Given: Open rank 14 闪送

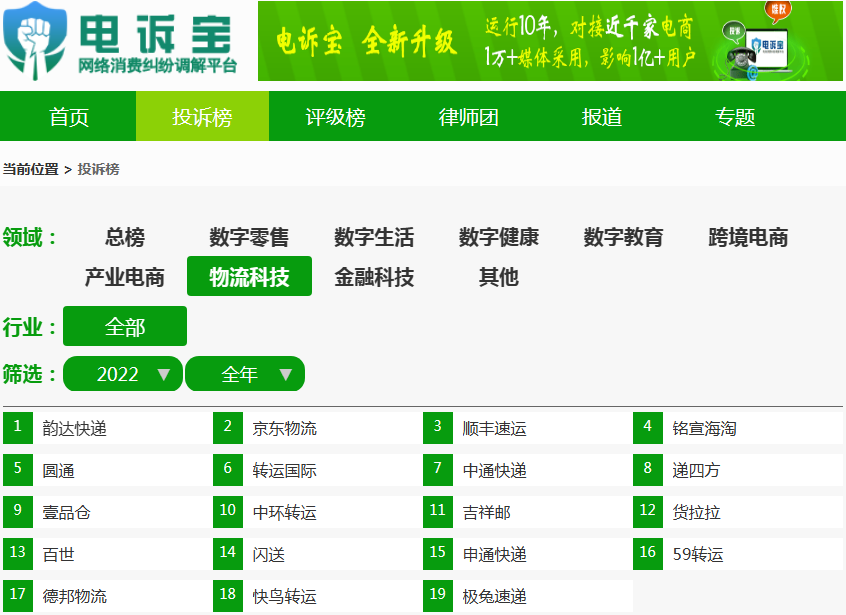Looking at the screenshot, I should click(x=318, y=554).
